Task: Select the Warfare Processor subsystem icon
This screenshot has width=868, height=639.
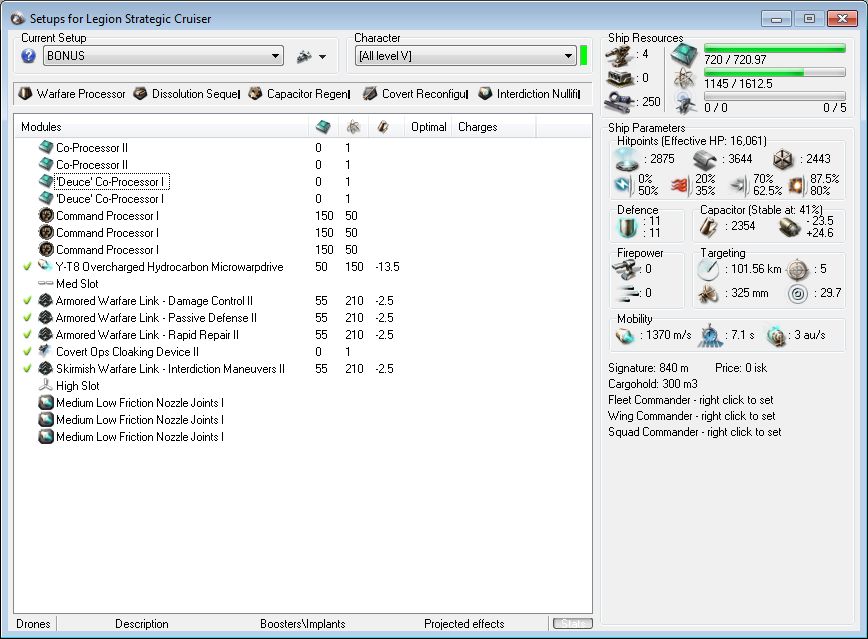Action: 25,94
